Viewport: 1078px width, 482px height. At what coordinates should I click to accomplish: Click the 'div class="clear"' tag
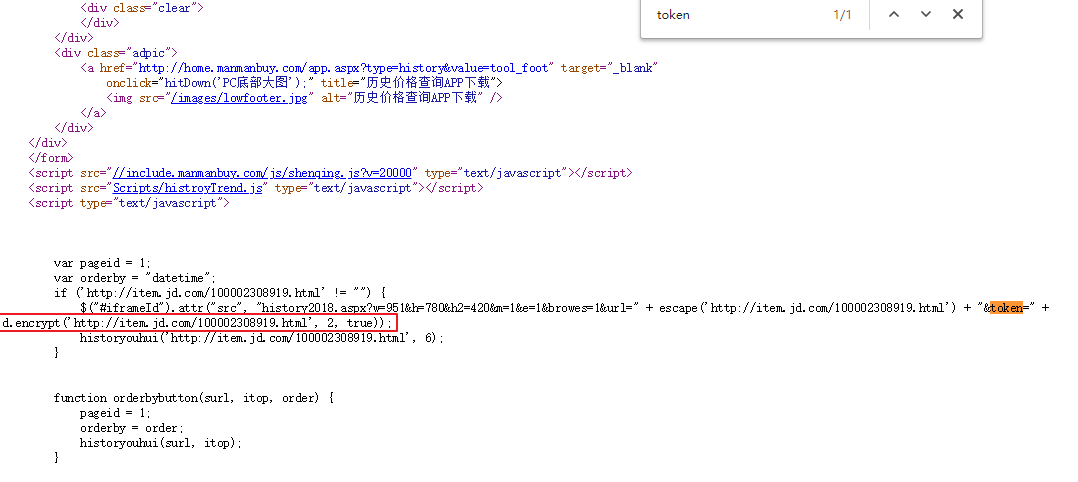142,8
